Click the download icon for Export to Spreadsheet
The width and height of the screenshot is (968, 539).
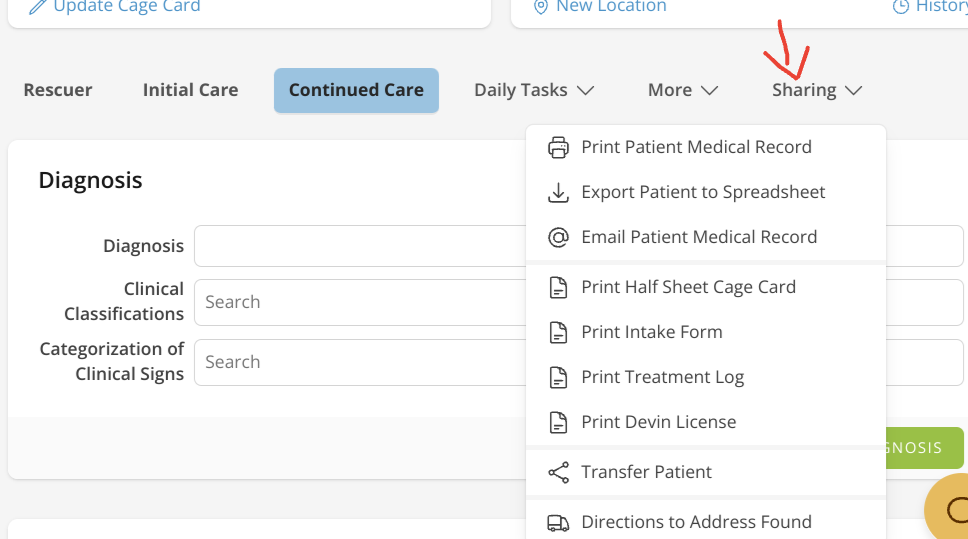[558, 192]
